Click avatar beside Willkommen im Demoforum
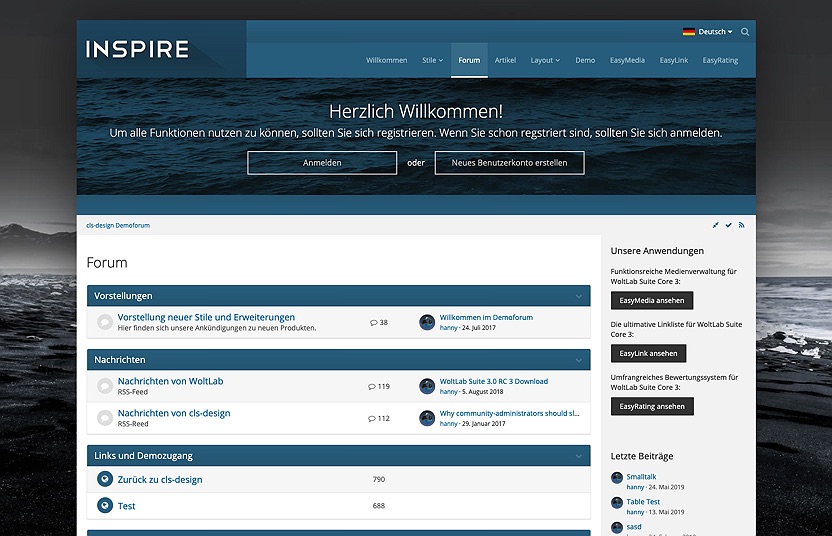 [x=427, y=322]
